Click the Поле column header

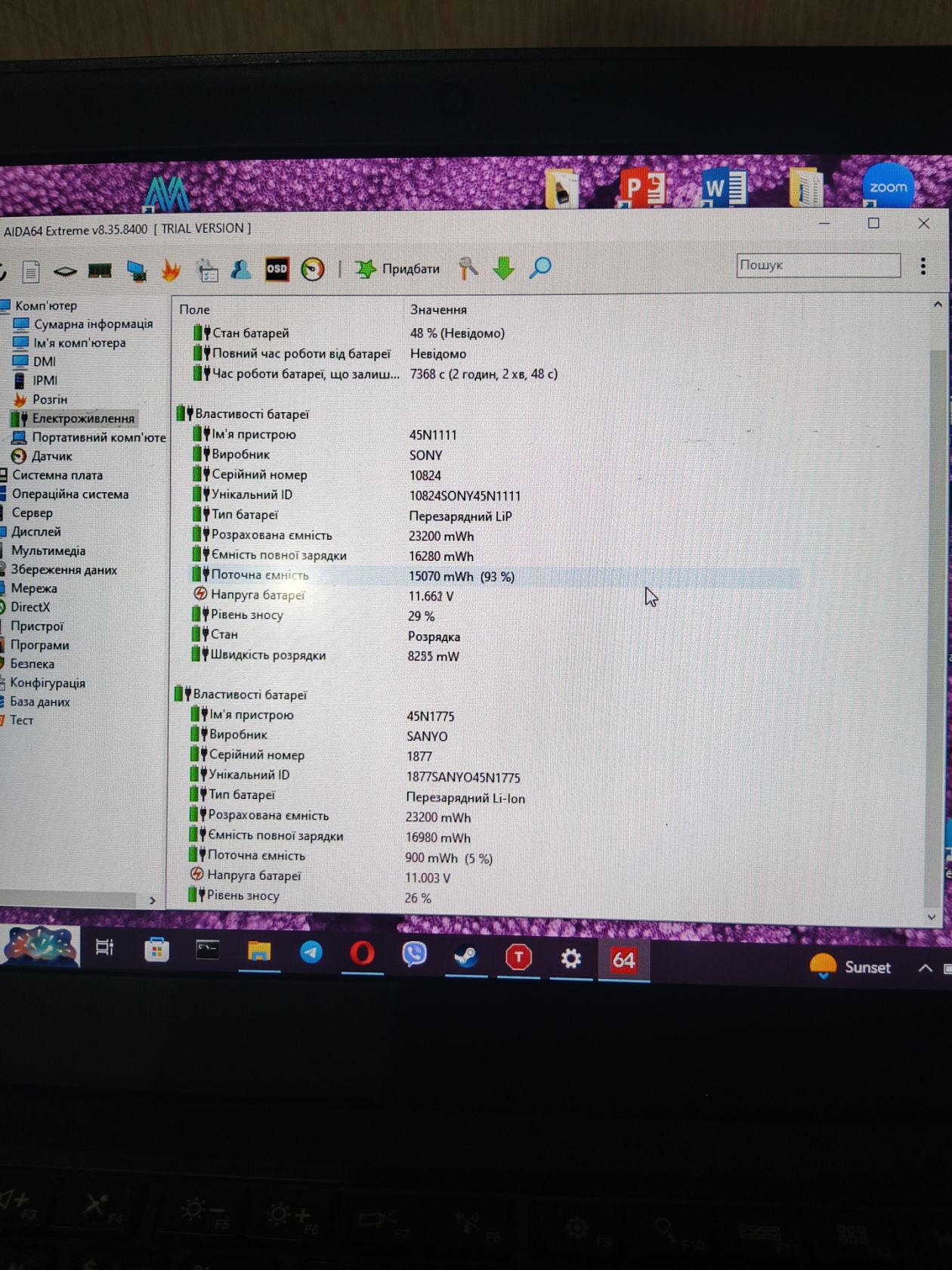coord(194,310)
